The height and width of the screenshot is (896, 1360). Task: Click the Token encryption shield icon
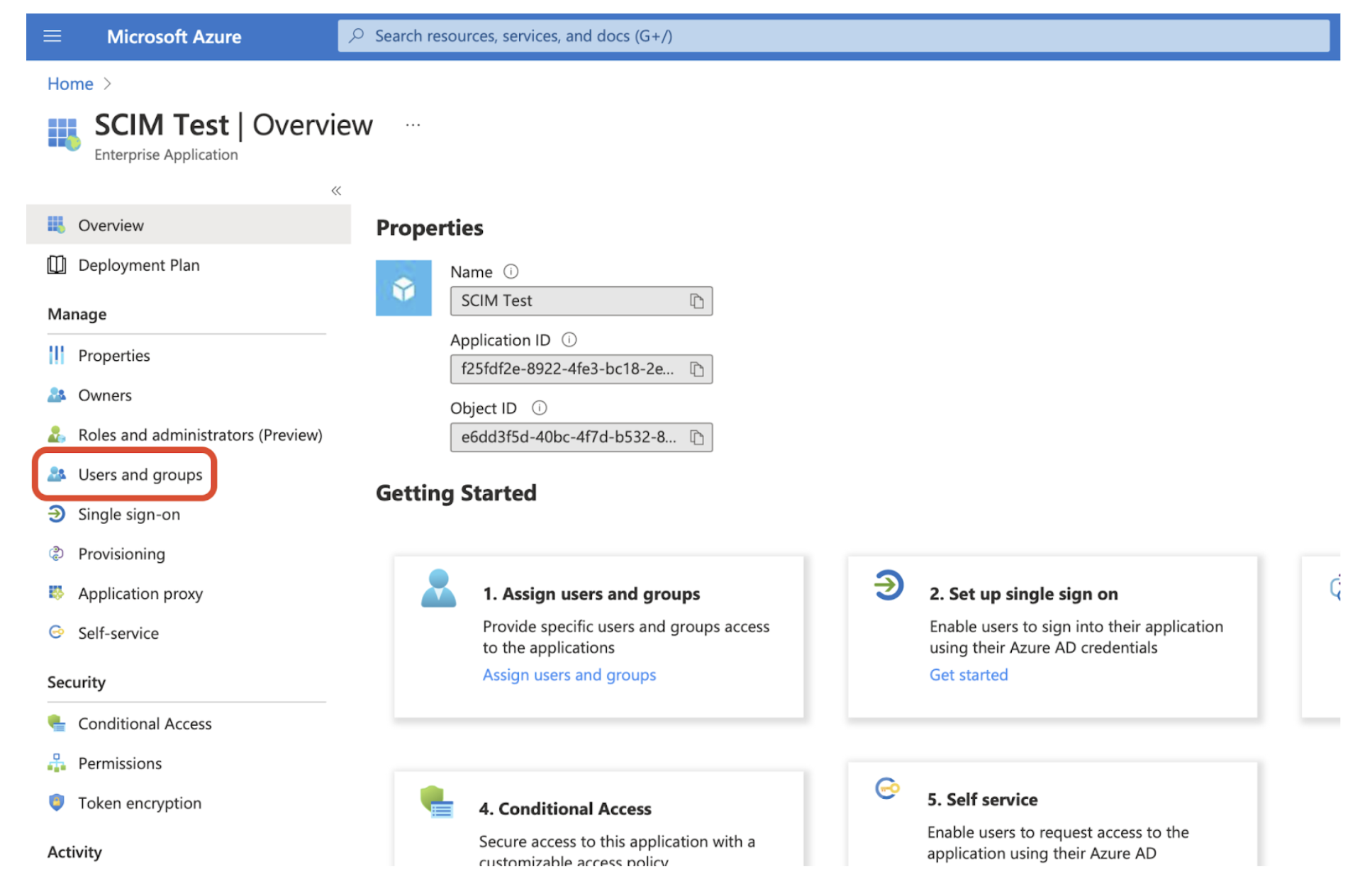[56, 802]
